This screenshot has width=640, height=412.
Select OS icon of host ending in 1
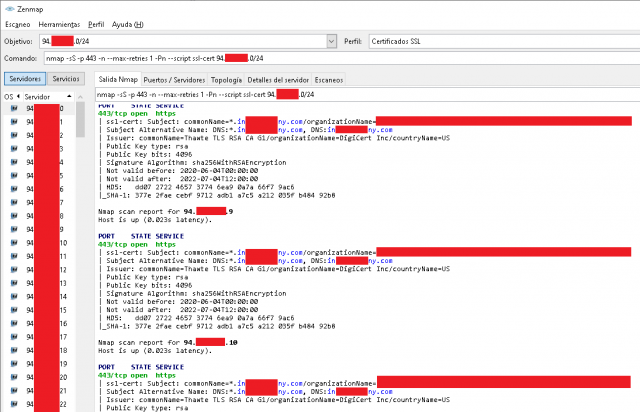coord(14,122)
